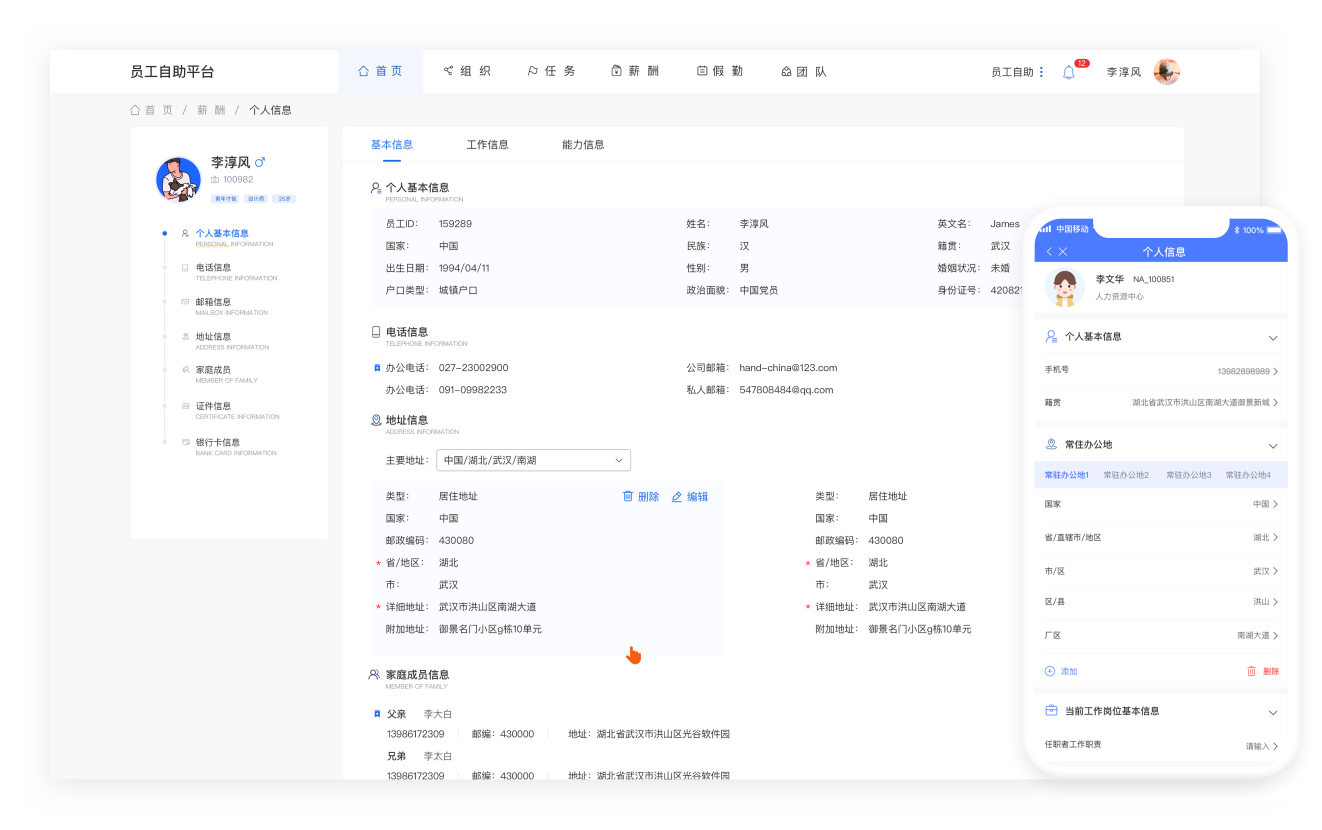Image resolution: width=1322 pixels, height=830 pixels.
Task: Click the 薪酬 breadcrumb link
Action: (x=211, y=110)
